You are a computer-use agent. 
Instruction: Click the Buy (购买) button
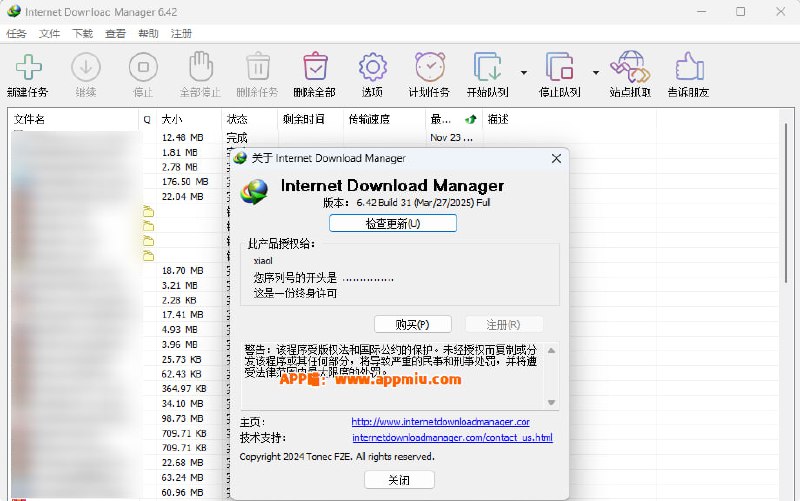click(413, 324)
